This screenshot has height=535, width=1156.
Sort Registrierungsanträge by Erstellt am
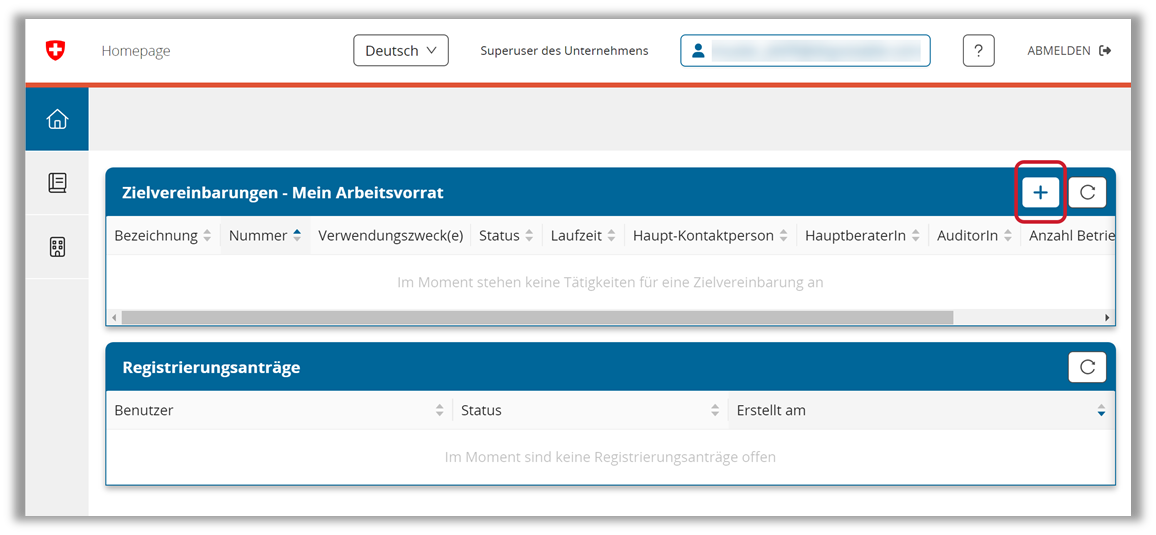click(x=920, y=410)
